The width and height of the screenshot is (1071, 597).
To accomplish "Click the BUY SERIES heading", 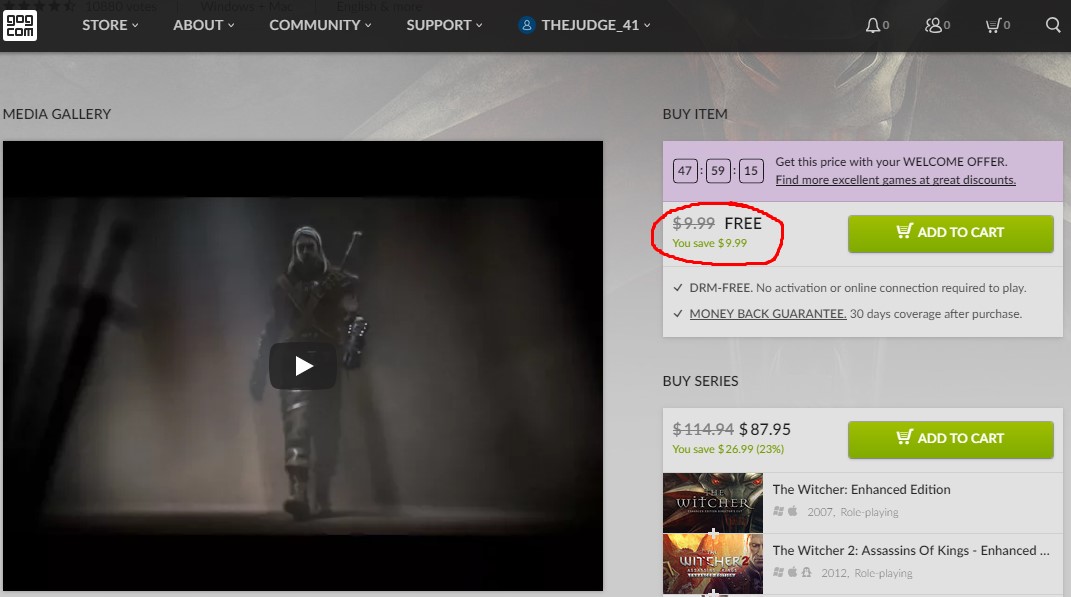I will [x=700, y=381].
